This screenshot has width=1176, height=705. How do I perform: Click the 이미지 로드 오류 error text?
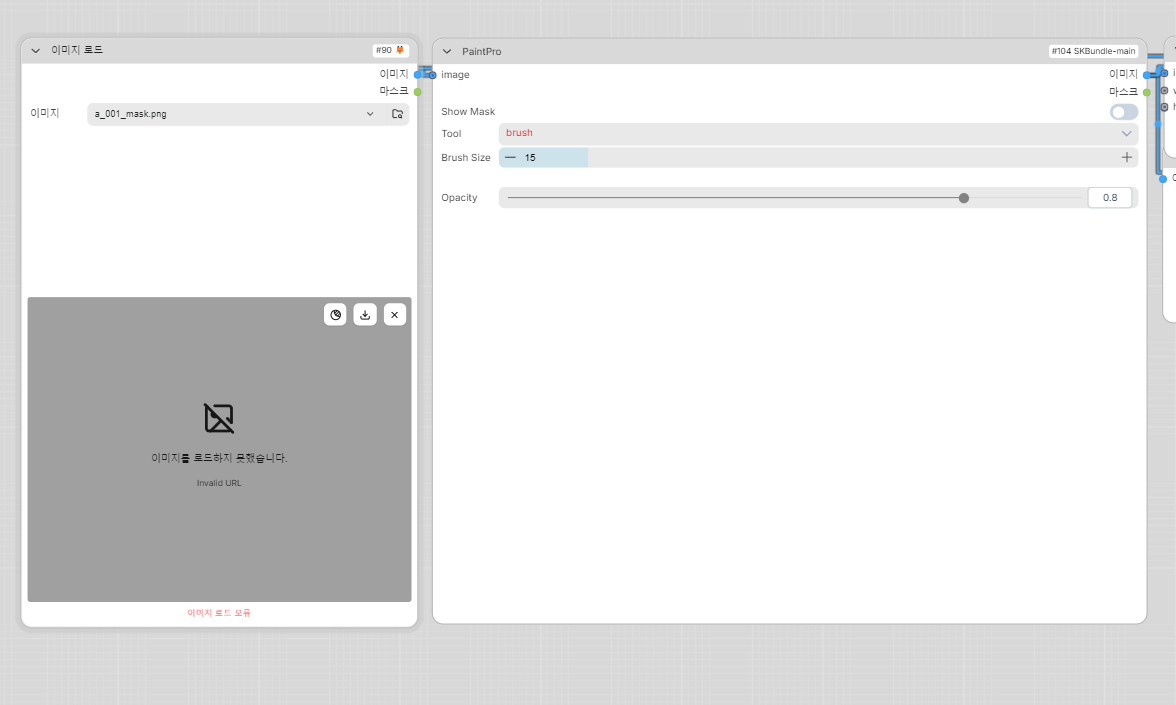tap(219, 613)
